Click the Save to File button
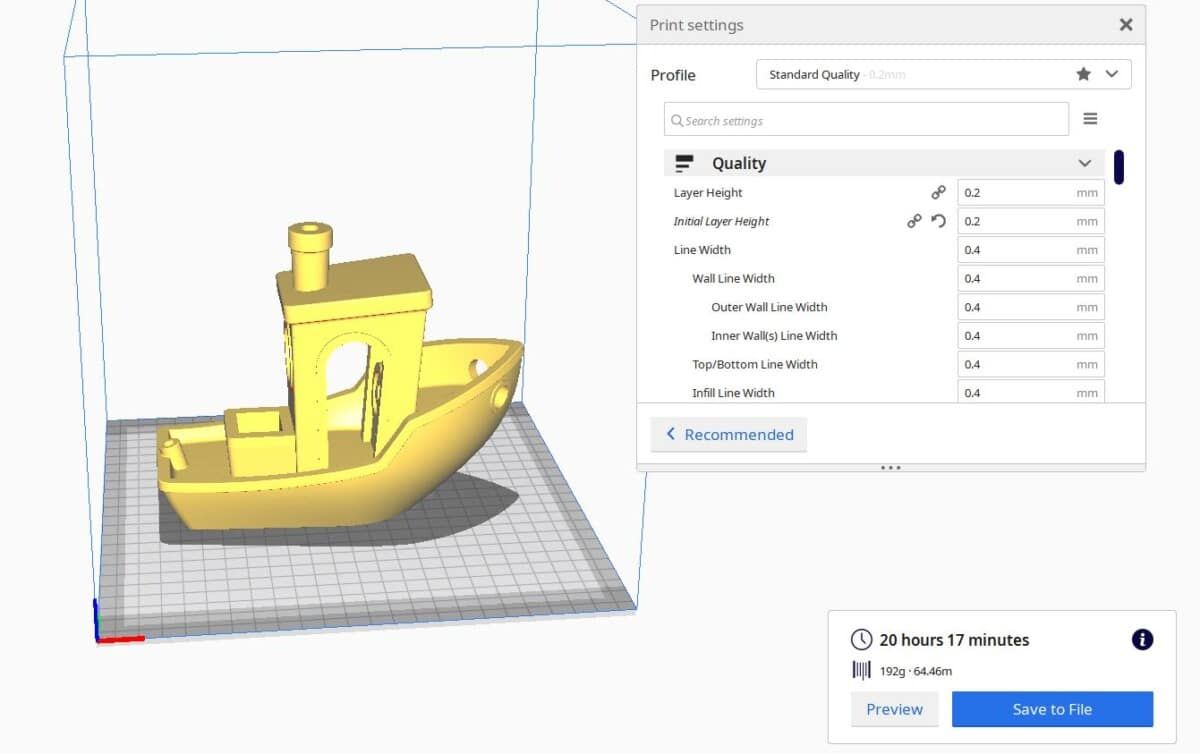The height and width of the screenshot is (754, 1200). coord(1052,709)
